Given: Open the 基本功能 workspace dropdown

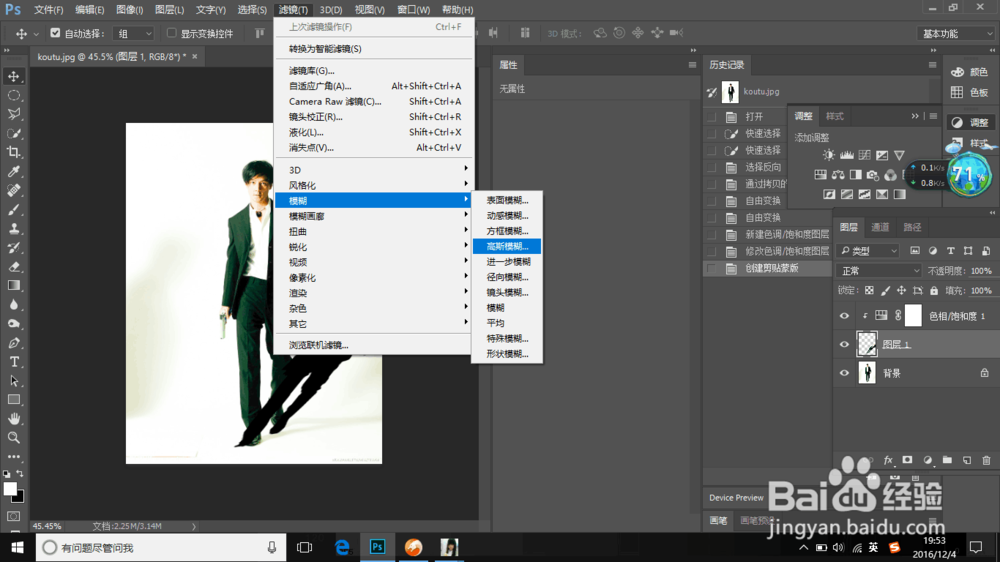Looking at the screenshot, I should coord(956,33).
